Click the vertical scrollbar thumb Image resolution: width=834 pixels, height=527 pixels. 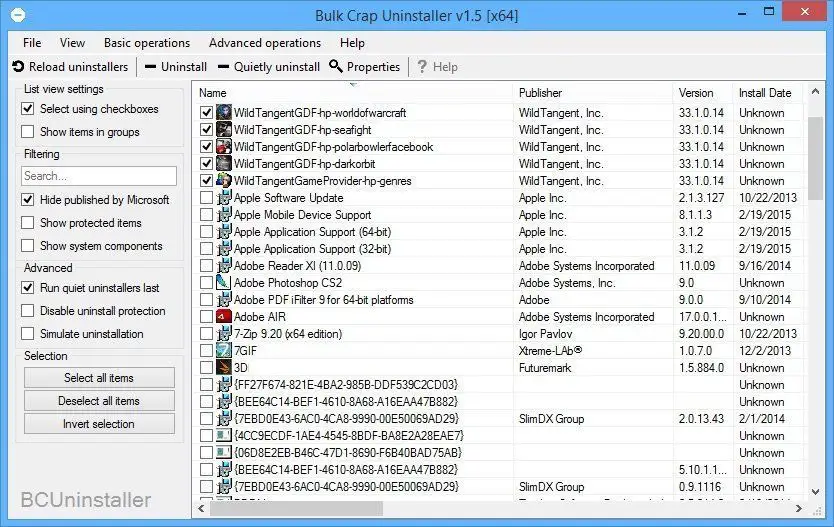[x=815, y=158]
